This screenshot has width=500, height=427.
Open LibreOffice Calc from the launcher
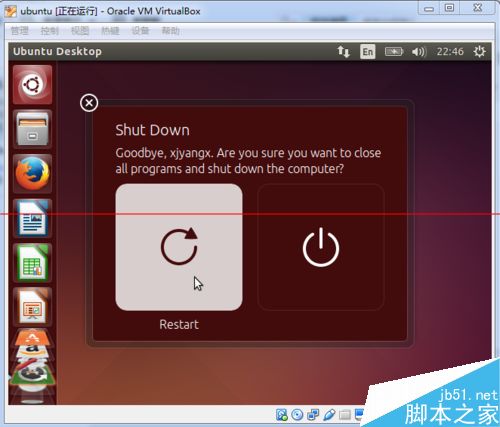pyautogui.click(x=32, y=263)
